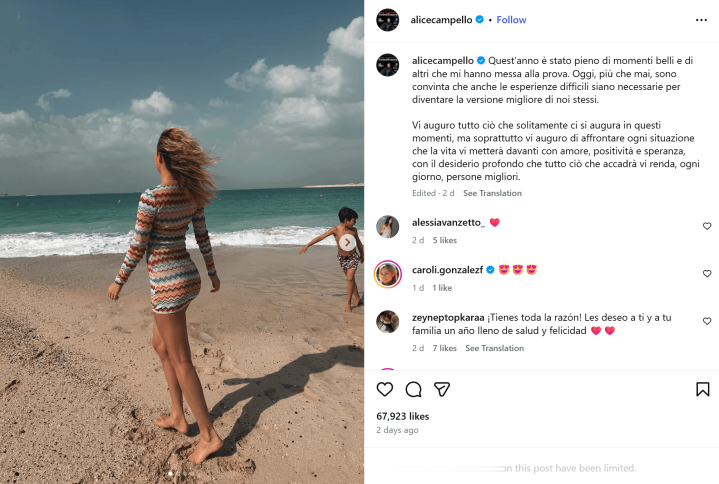719x484 pixels.
Task: Open alessiavanzetto_ profile avatar
Action: (x=387, y=226)
